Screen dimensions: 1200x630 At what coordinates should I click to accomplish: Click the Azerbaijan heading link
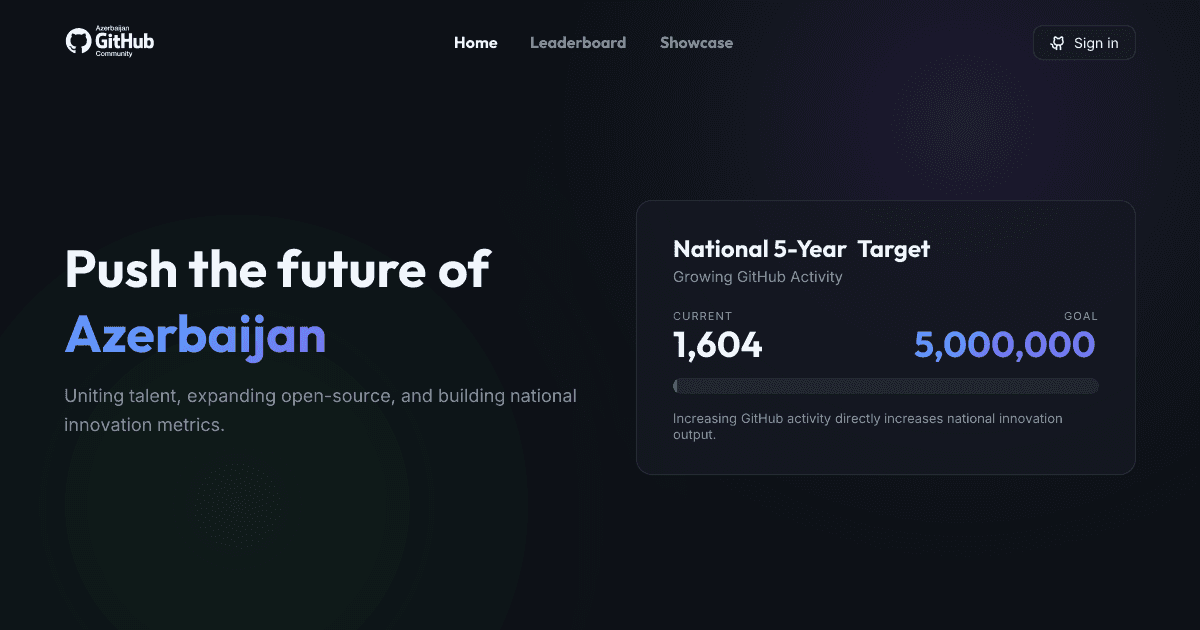pos(195,337)
